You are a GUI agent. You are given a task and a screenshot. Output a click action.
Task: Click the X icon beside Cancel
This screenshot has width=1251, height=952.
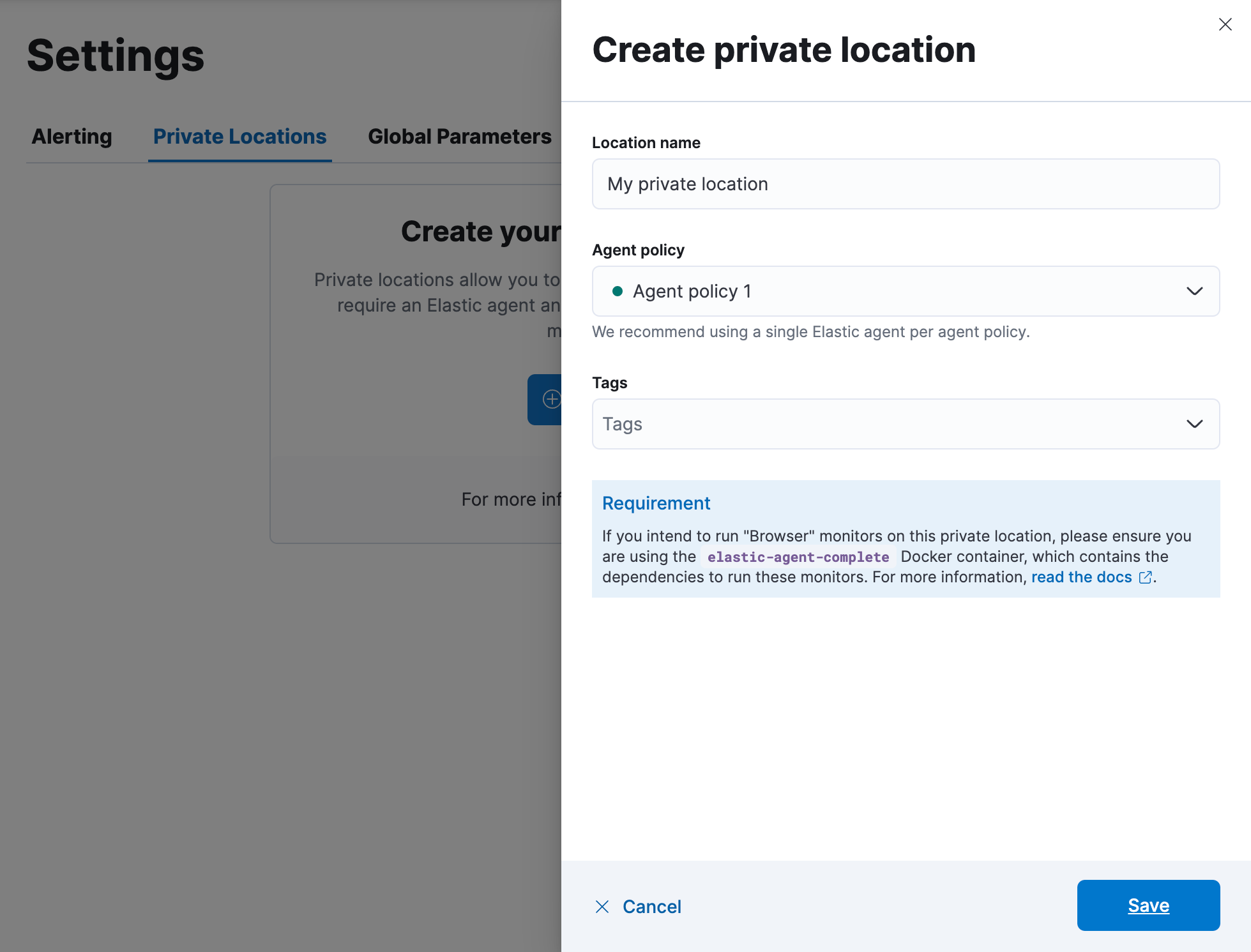pos(602,907)
